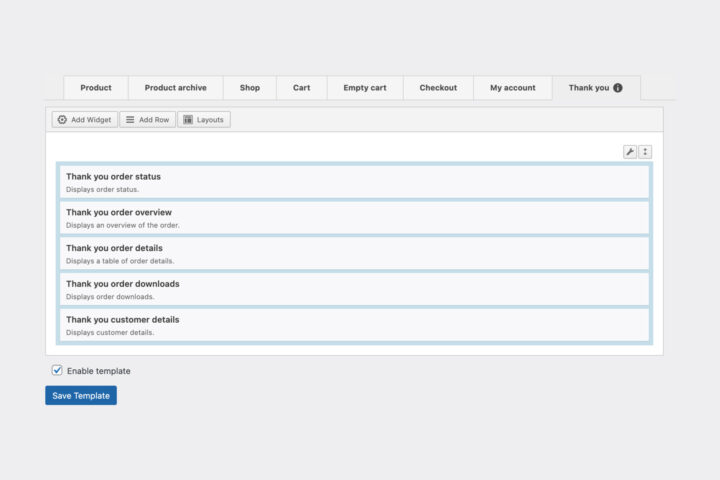The height and width of the screenshot is (480, 720).
Task: Select the Shop tab
Action: click(x=250, y=88)
